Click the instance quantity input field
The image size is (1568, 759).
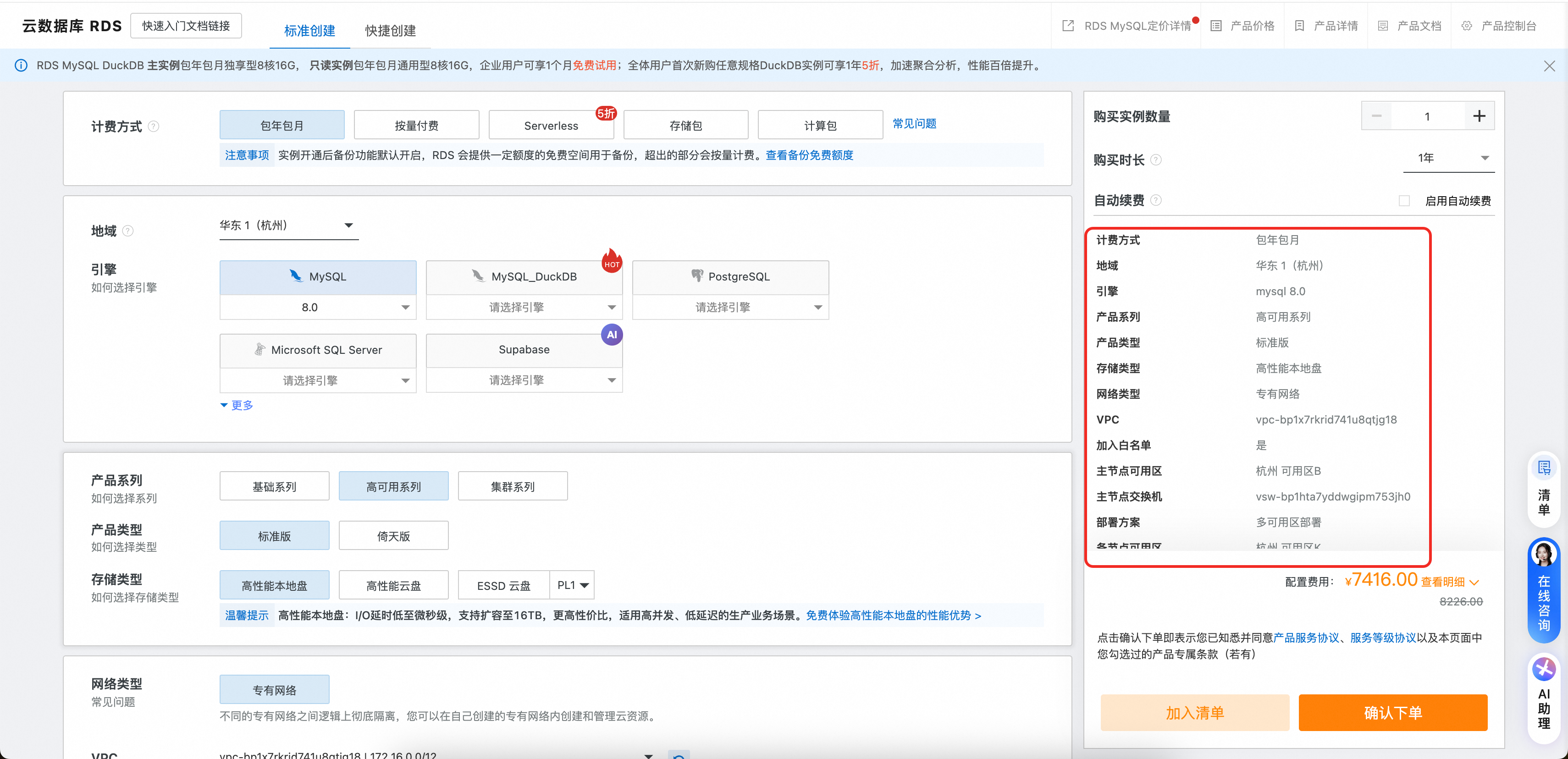(1428, 115)
